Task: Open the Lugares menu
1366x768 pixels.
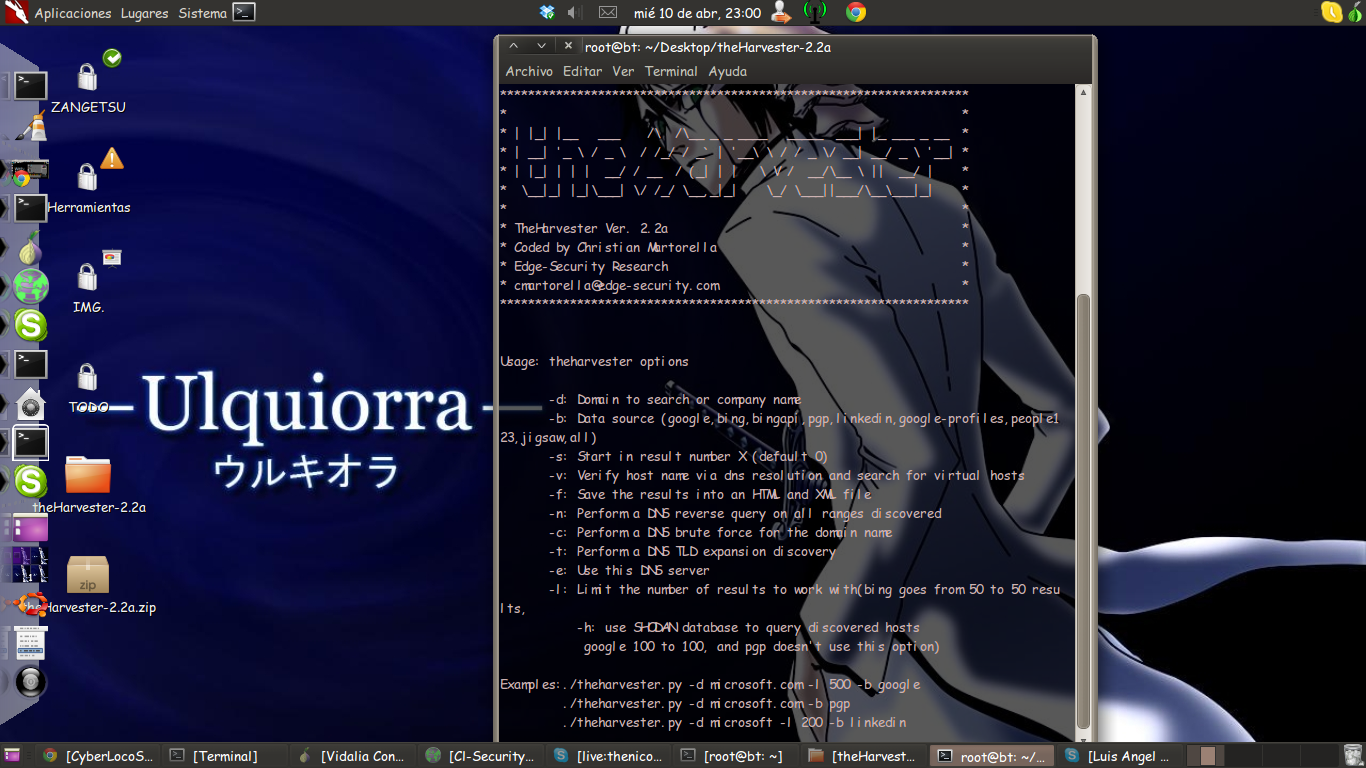Action: tap(144, 13)
